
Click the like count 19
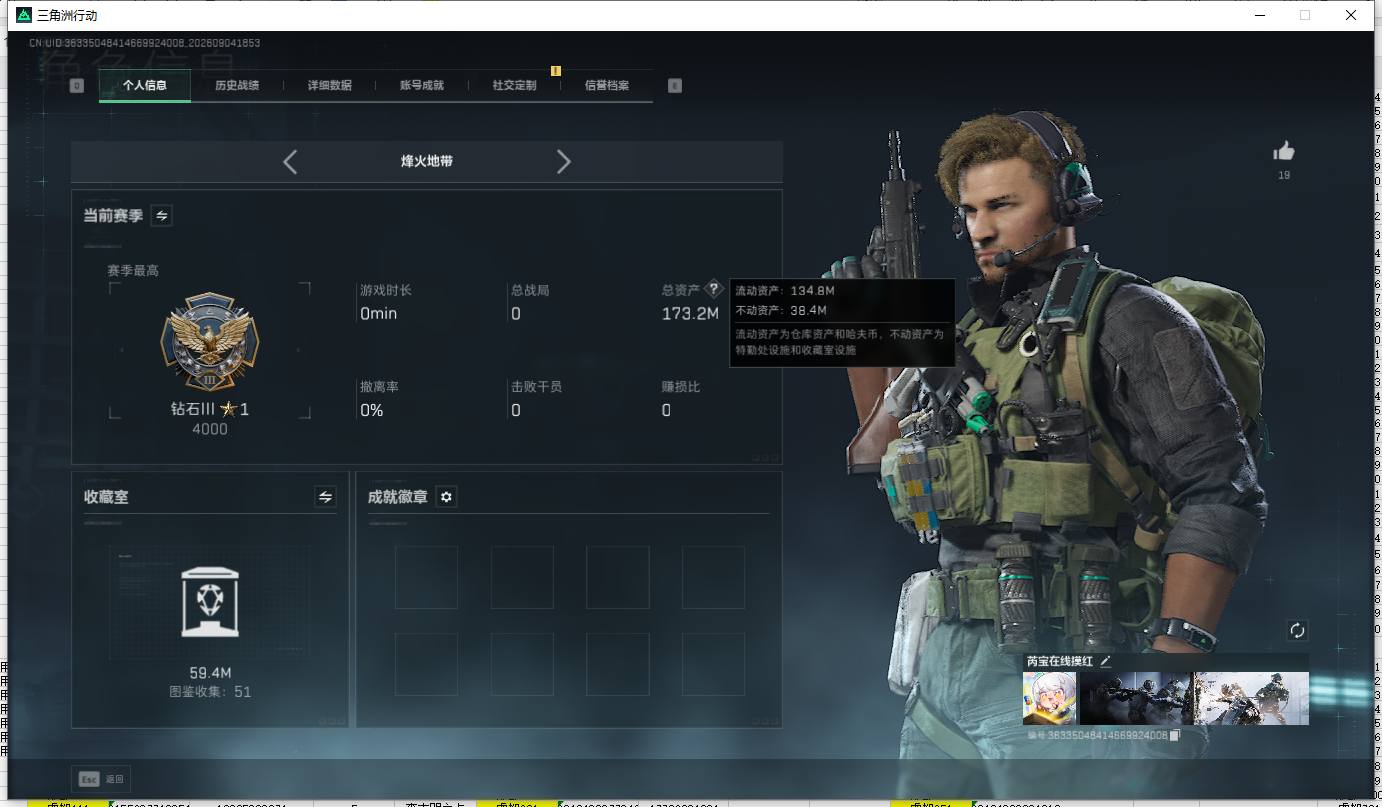point(1284,175)
